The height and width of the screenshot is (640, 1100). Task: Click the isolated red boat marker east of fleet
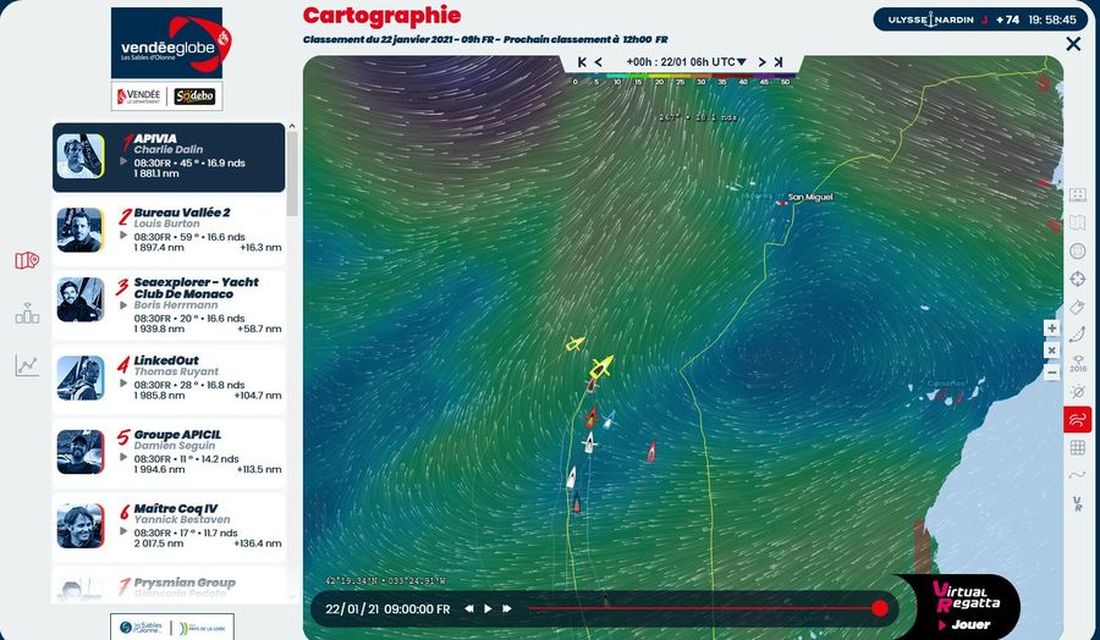point(651,453)
